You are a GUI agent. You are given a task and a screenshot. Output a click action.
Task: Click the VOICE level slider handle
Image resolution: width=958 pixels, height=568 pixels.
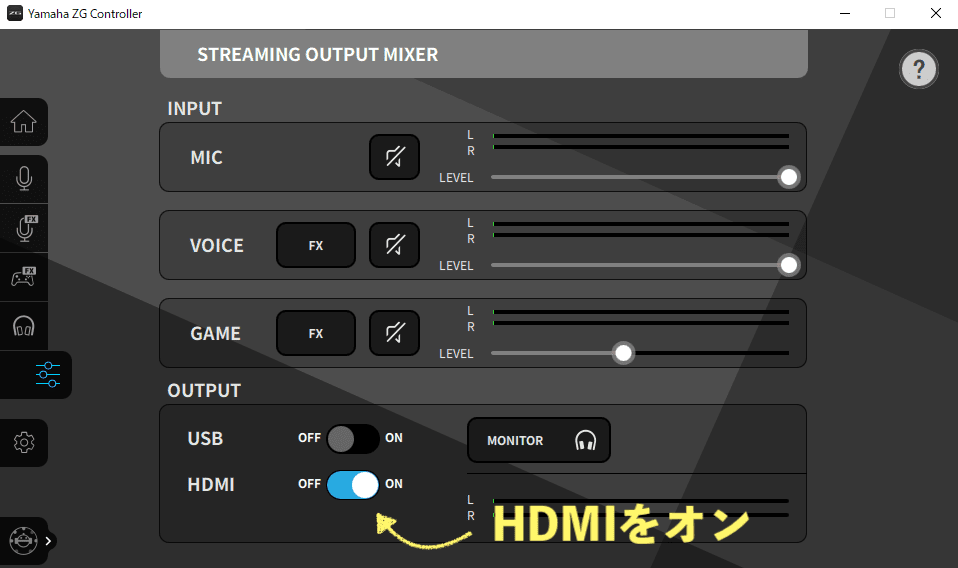(x=789, y=265)
